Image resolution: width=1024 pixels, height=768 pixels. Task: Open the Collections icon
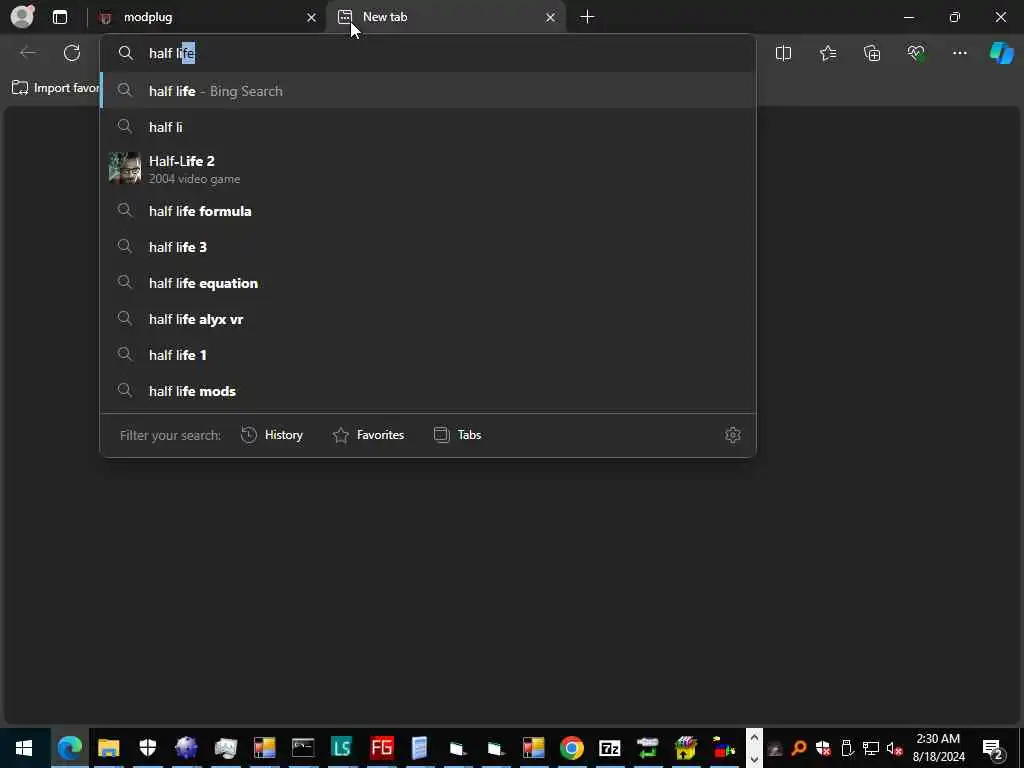click(x=872, y=54)
